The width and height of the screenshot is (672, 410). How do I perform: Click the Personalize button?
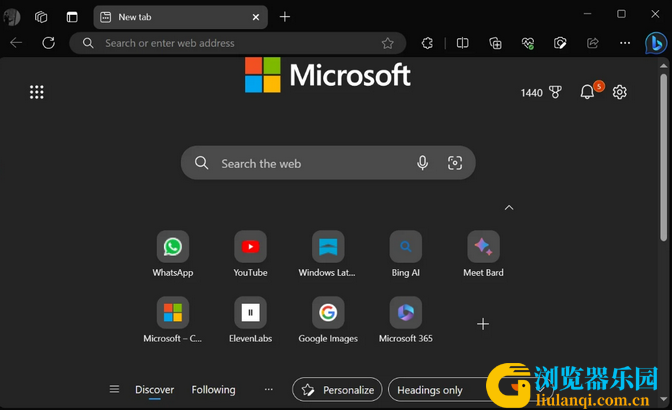coord(337,389)
